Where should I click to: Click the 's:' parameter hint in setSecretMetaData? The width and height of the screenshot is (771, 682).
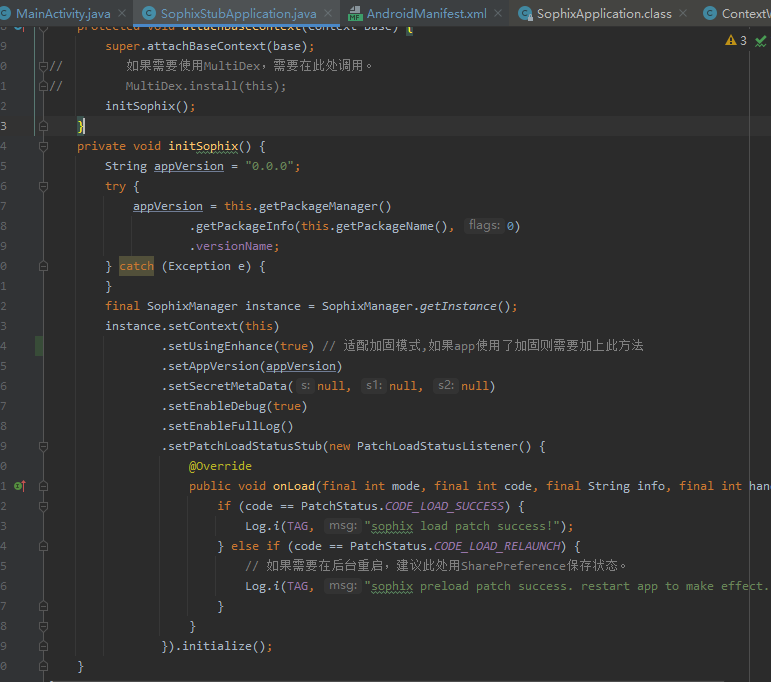(x=305, y=385)
